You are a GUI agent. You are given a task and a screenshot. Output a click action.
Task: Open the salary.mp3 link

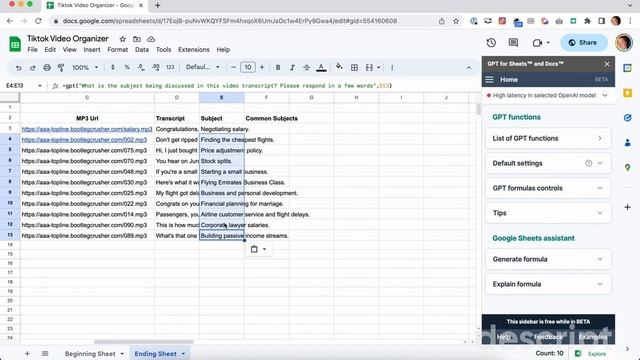coord(87,129)
